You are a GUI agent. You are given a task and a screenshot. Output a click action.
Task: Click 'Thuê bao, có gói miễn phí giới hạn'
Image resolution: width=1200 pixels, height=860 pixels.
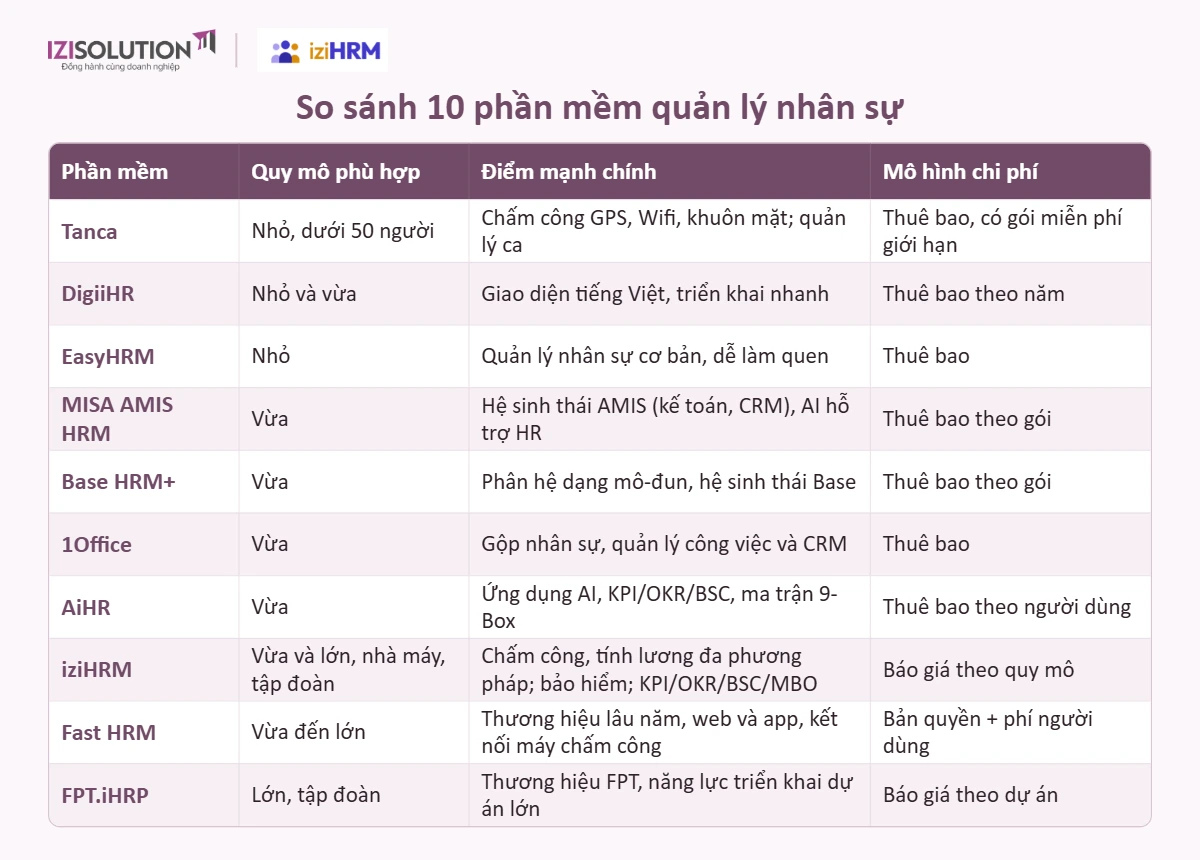(1002, 231)
